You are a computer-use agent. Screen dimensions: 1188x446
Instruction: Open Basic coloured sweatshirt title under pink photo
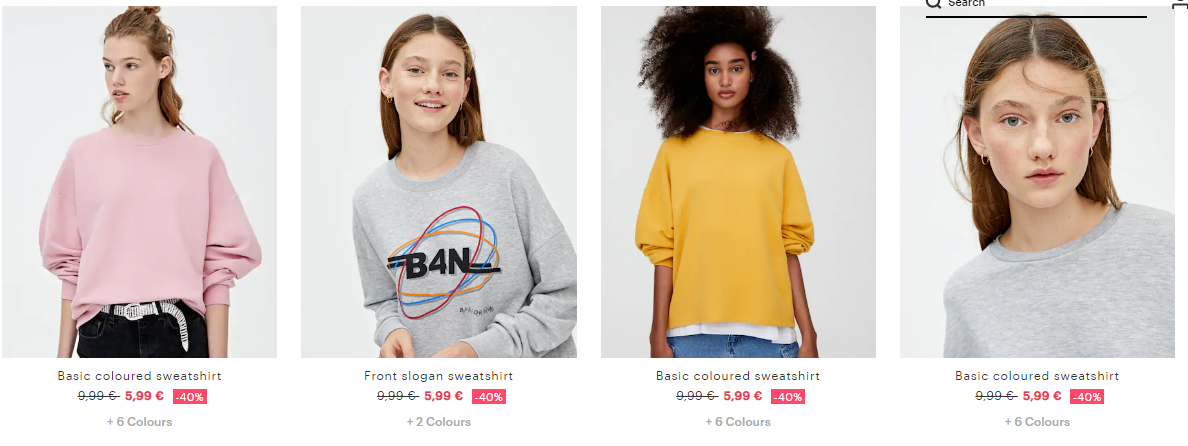click(139, 376)
